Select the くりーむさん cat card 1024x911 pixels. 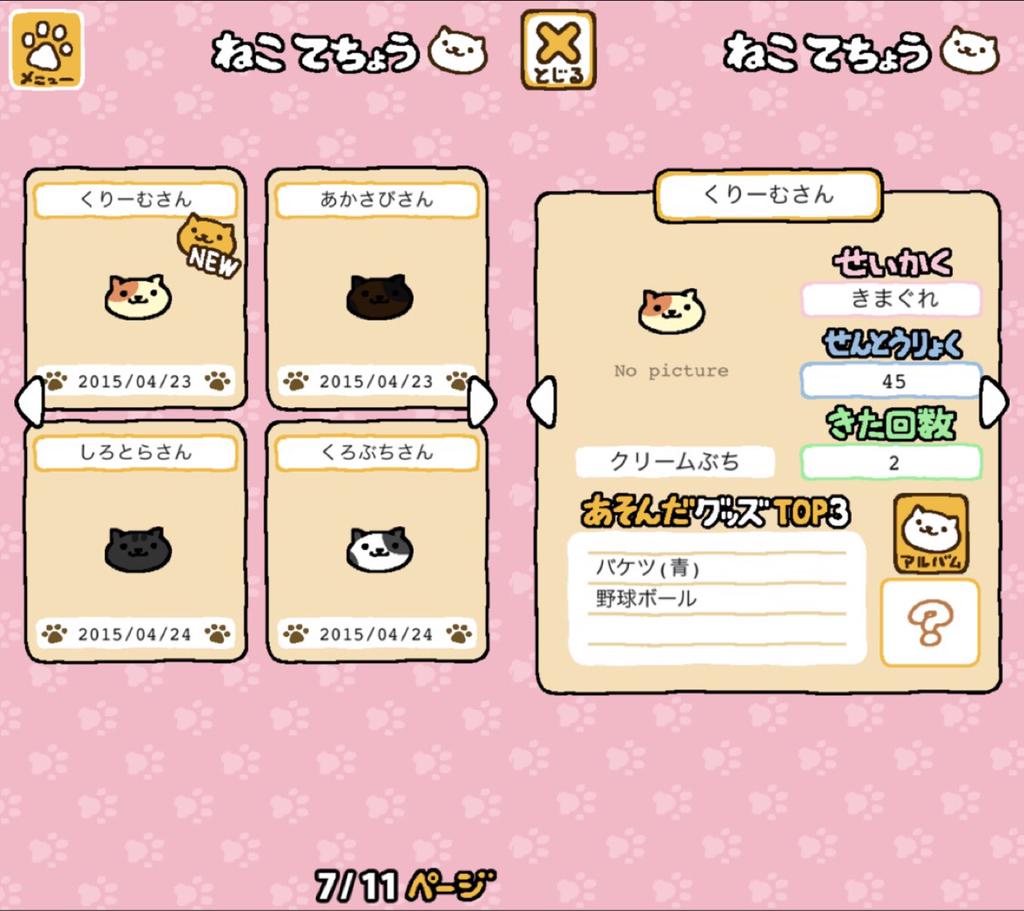(136, 288)
